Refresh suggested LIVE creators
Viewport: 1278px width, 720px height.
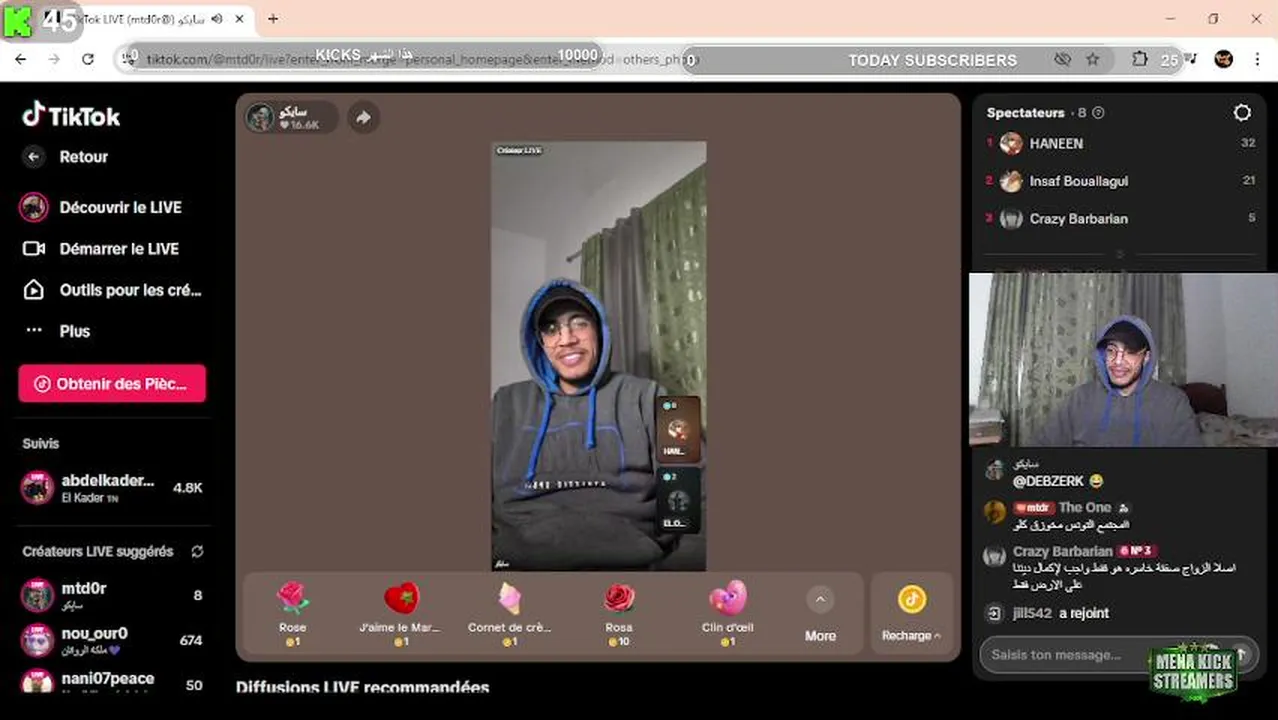point(197,551)
